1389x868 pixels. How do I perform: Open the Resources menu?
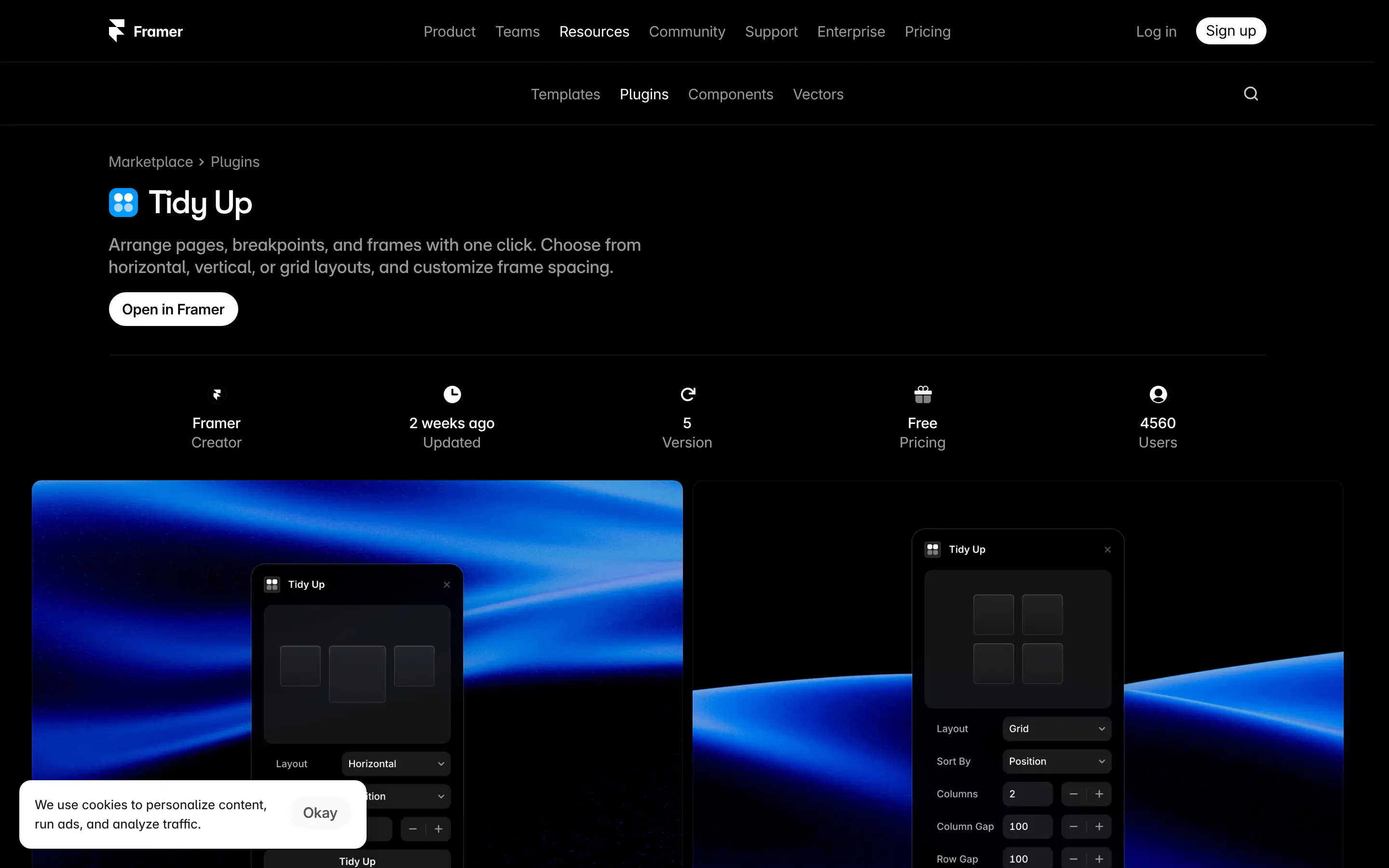(x=594, y=31)
